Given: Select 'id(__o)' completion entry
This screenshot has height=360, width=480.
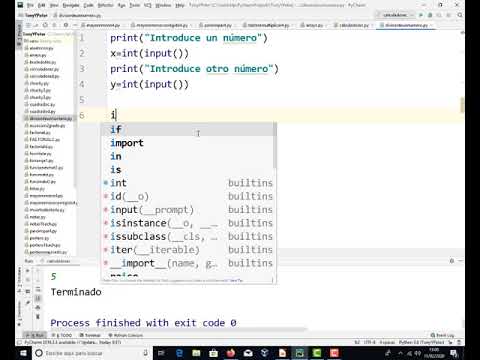Looking at the screenshot, I should pyautogui.click(x=189, y=196).
